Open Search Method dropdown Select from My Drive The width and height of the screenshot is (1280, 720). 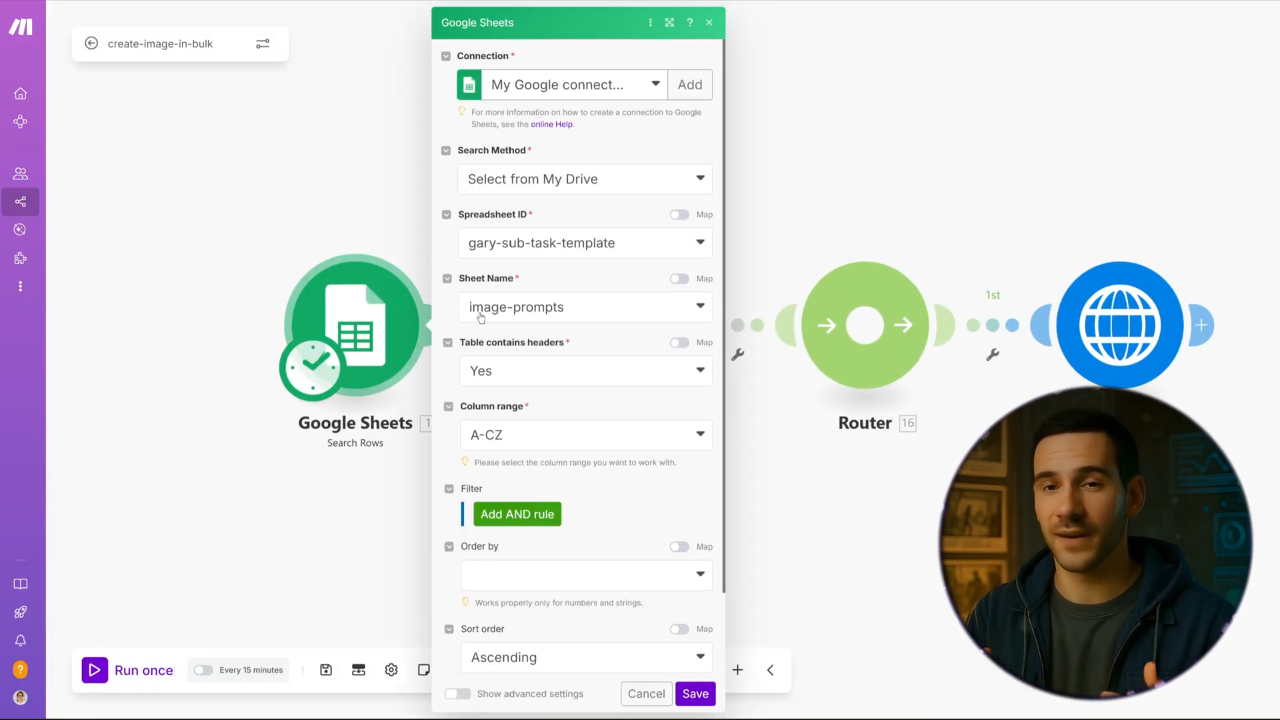pos(586,179)
